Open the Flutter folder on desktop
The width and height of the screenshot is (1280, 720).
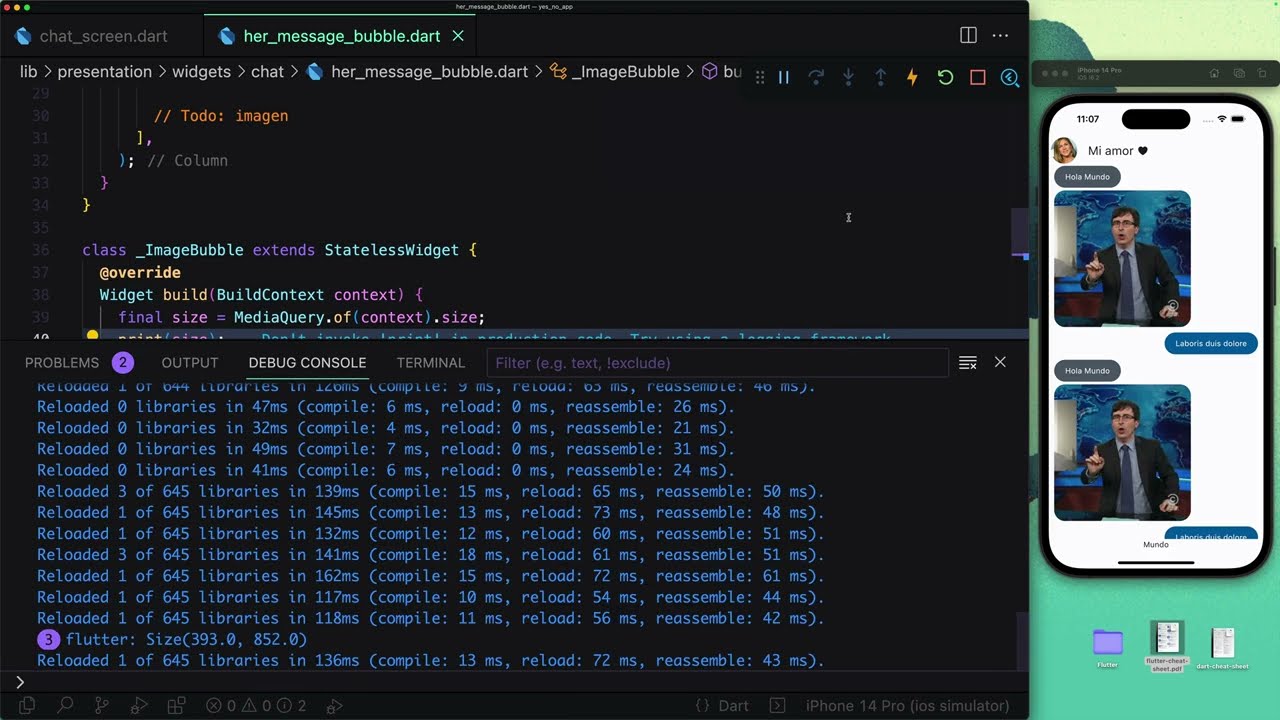point(1108,647)
